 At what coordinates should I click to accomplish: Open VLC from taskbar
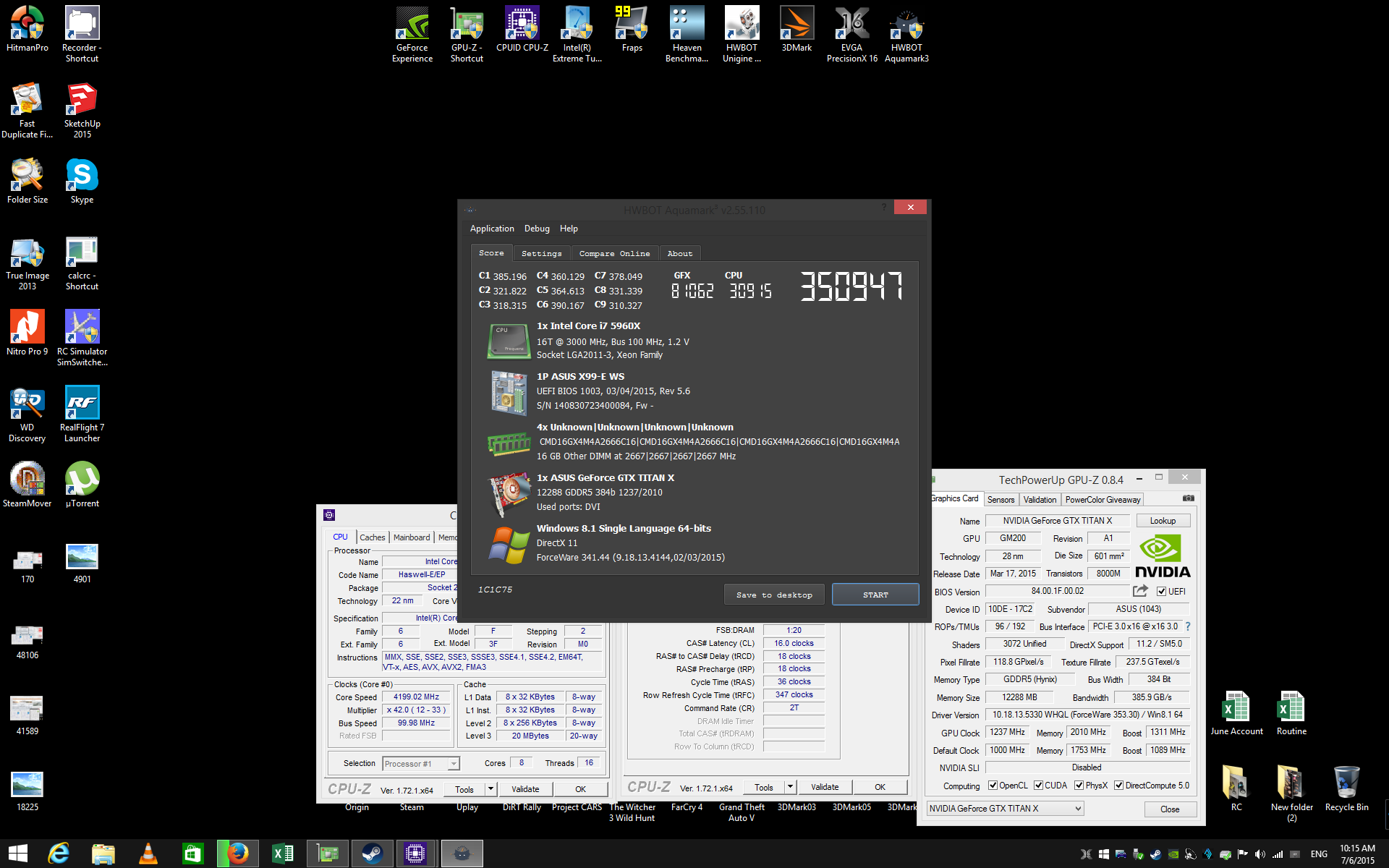148,854
